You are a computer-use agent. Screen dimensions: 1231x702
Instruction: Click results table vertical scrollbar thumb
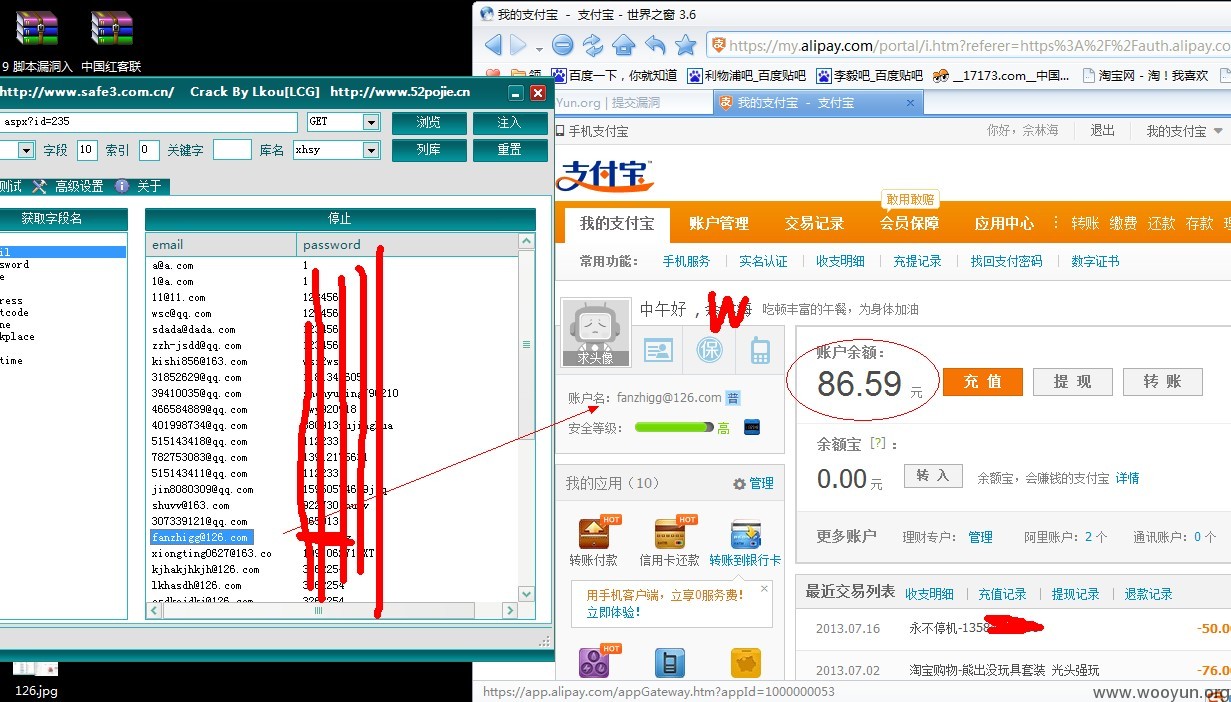pos(527,345)
